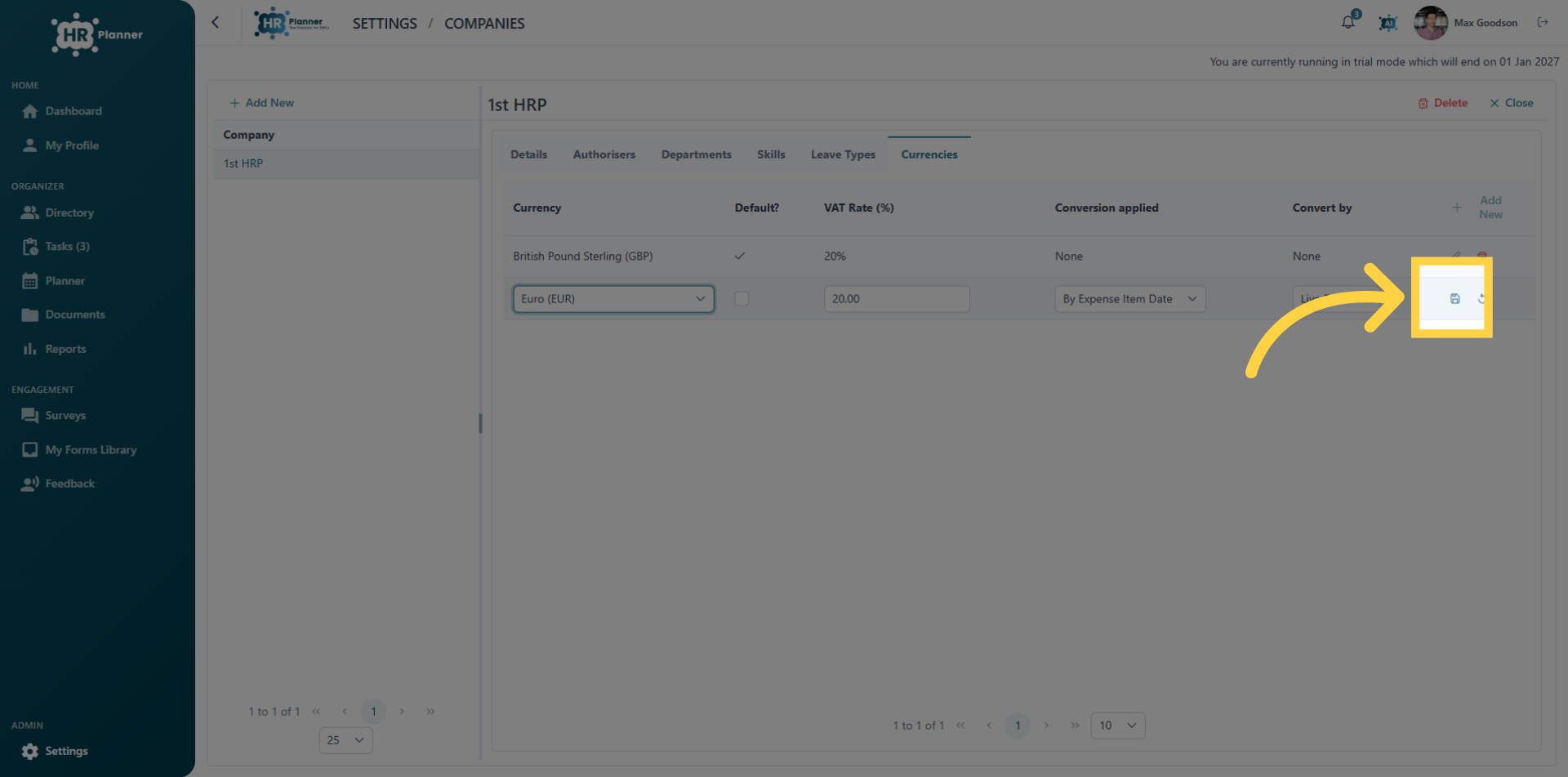This screenshot has width=1568, height=777.
Task: Open By Expense Item Date dropdown
Action: pyautogui.click(x=1129, y=299)
